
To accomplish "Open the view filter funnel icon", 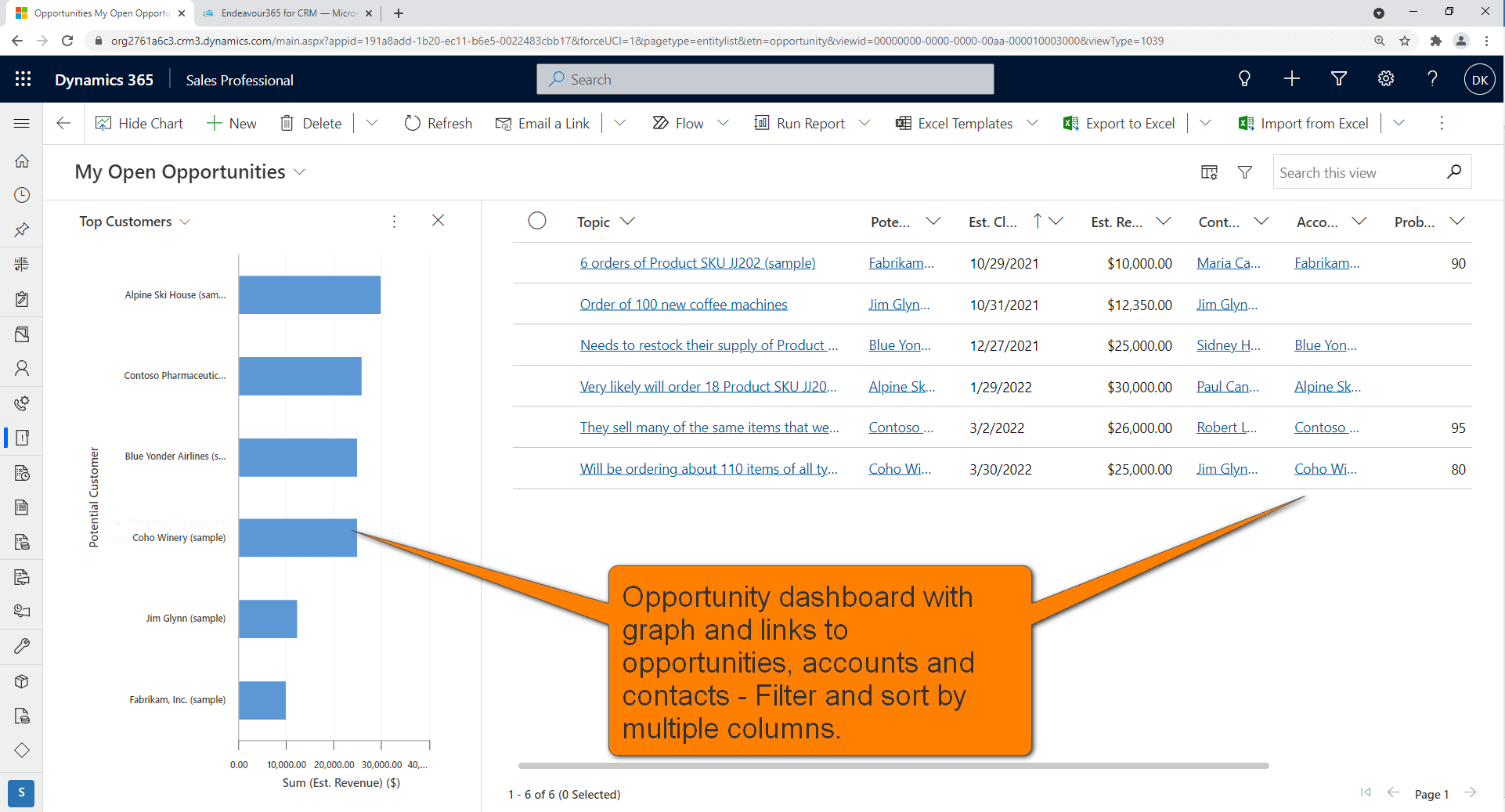I will tap(1244, 172).
